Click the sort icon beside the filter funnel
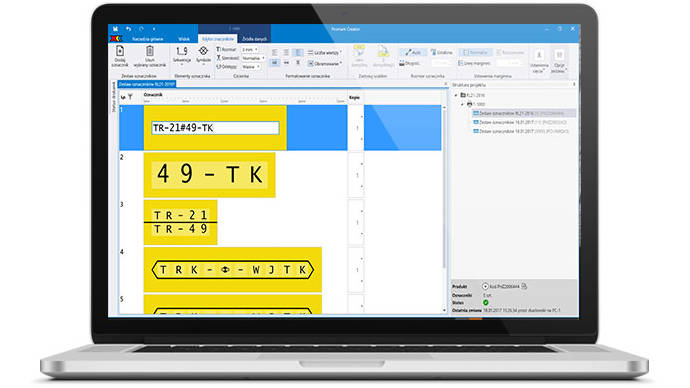 tap(123, 97)
